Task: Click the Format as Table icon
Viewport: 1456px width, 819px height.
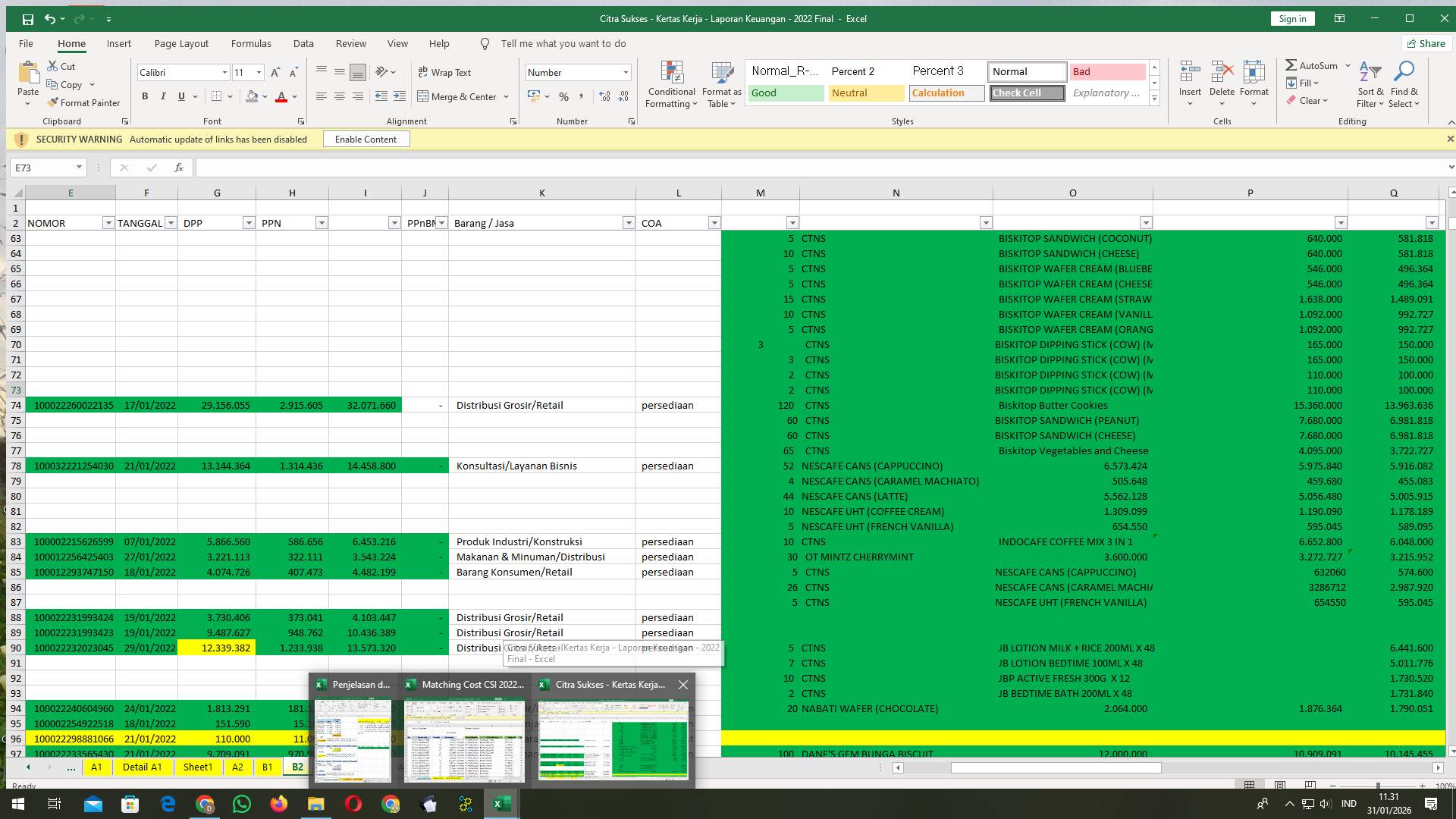Action: click(720, 83)
